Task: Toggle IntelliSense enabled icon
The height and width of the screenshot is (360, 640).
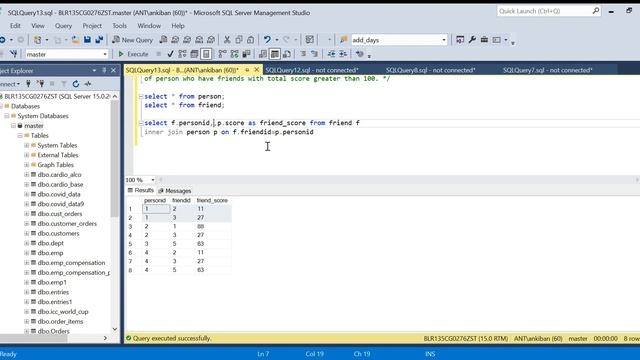Action: (206, 54)
